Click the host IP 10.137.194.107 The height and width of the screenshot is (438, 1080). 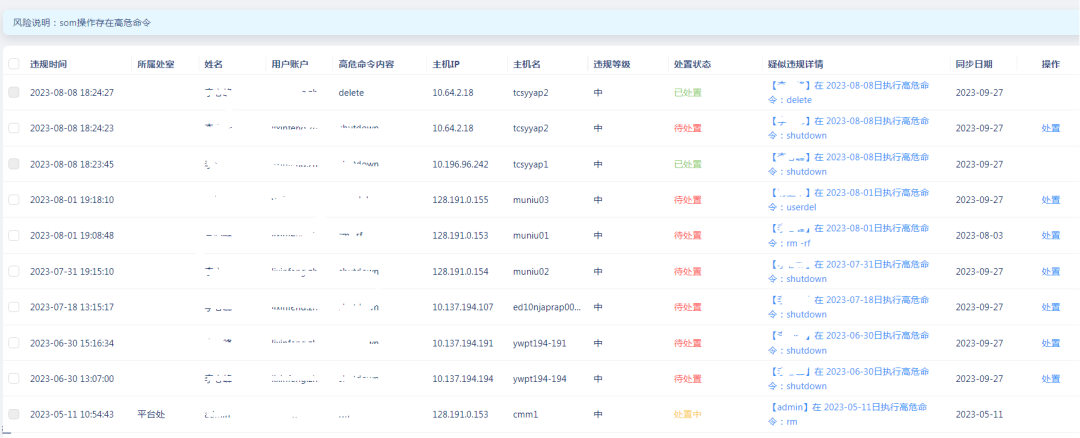pos(463,307)
